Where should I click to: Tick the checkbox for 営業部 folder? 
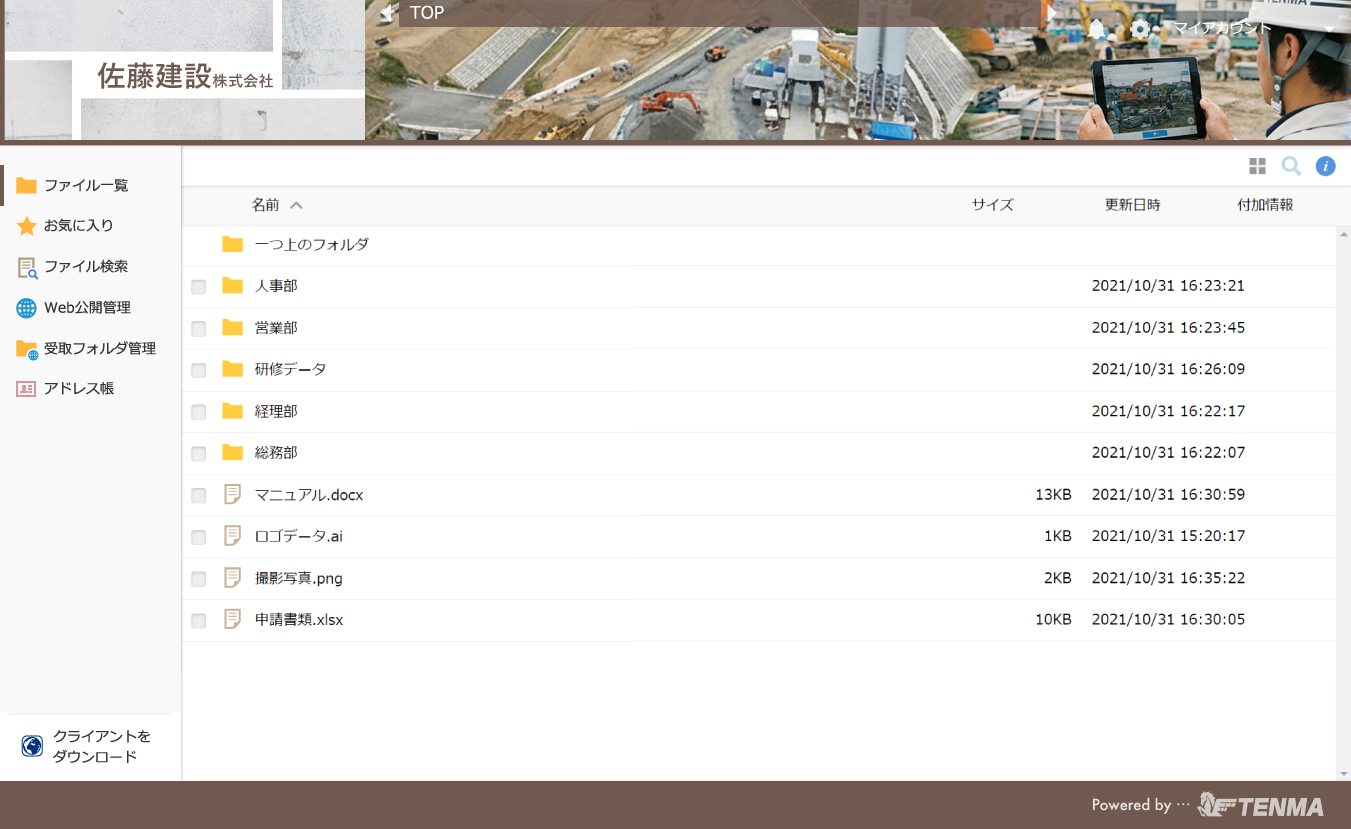coord(199,329)
